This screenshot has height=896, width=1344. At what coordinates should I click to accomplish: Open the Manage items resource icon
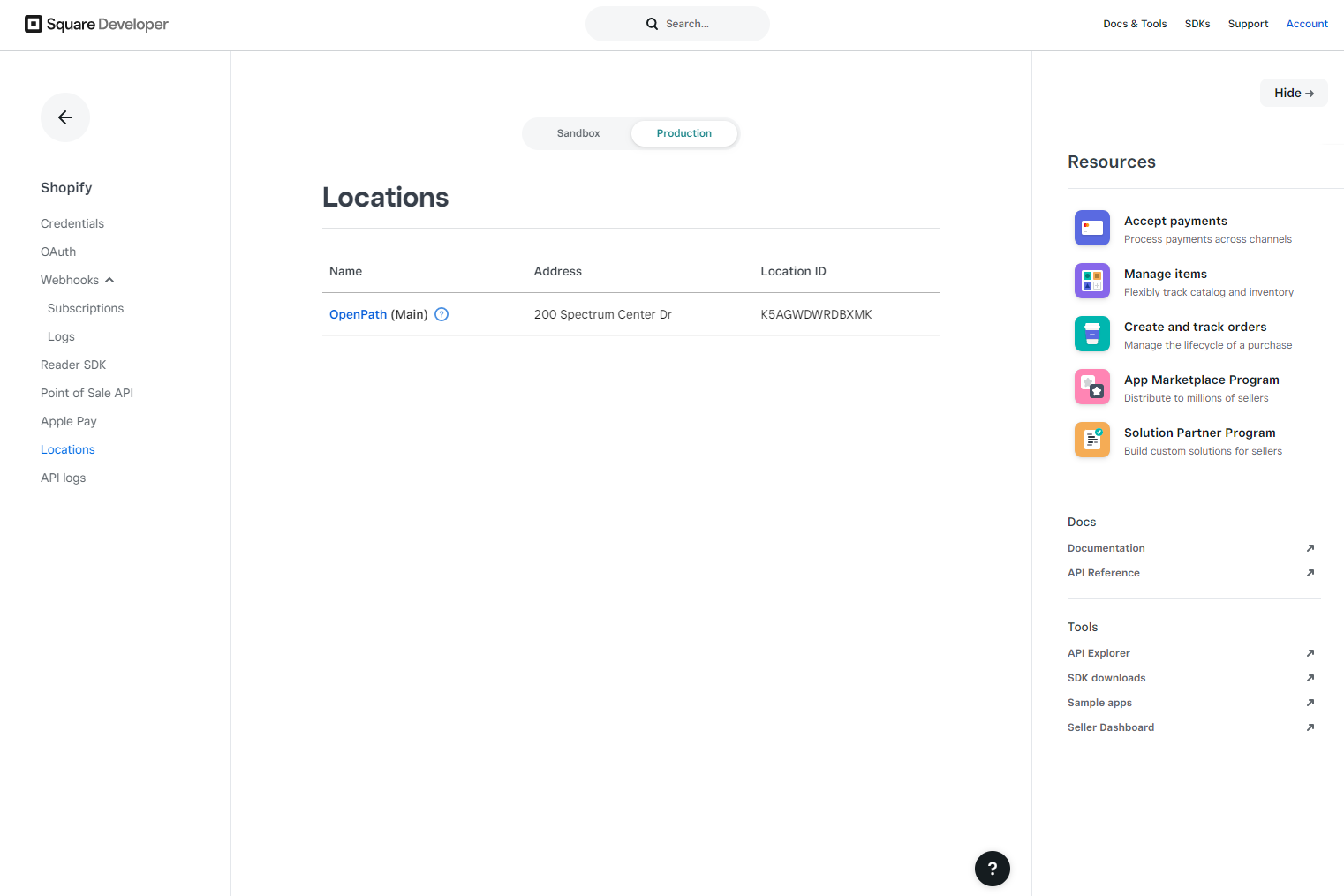point(1092,281)
